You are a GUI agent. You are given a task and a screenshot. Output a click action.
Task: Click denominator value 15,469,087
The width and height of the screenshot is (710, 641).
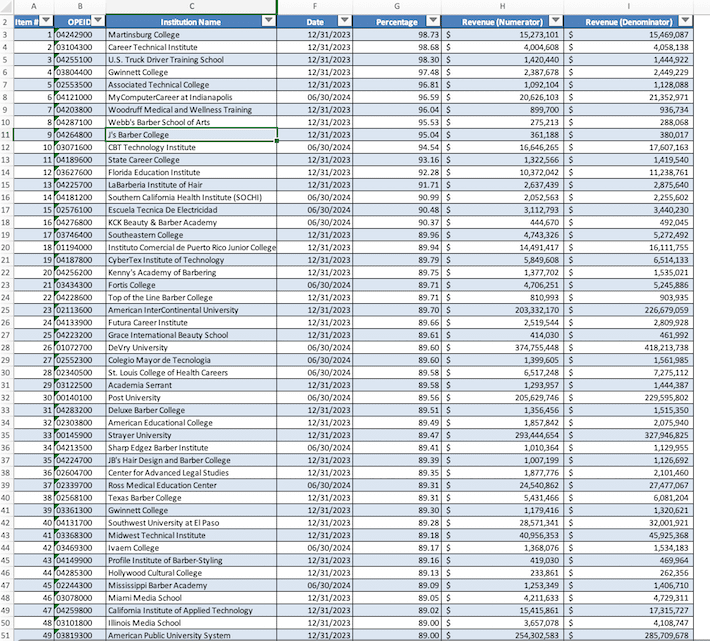click(x=628, y=35)
